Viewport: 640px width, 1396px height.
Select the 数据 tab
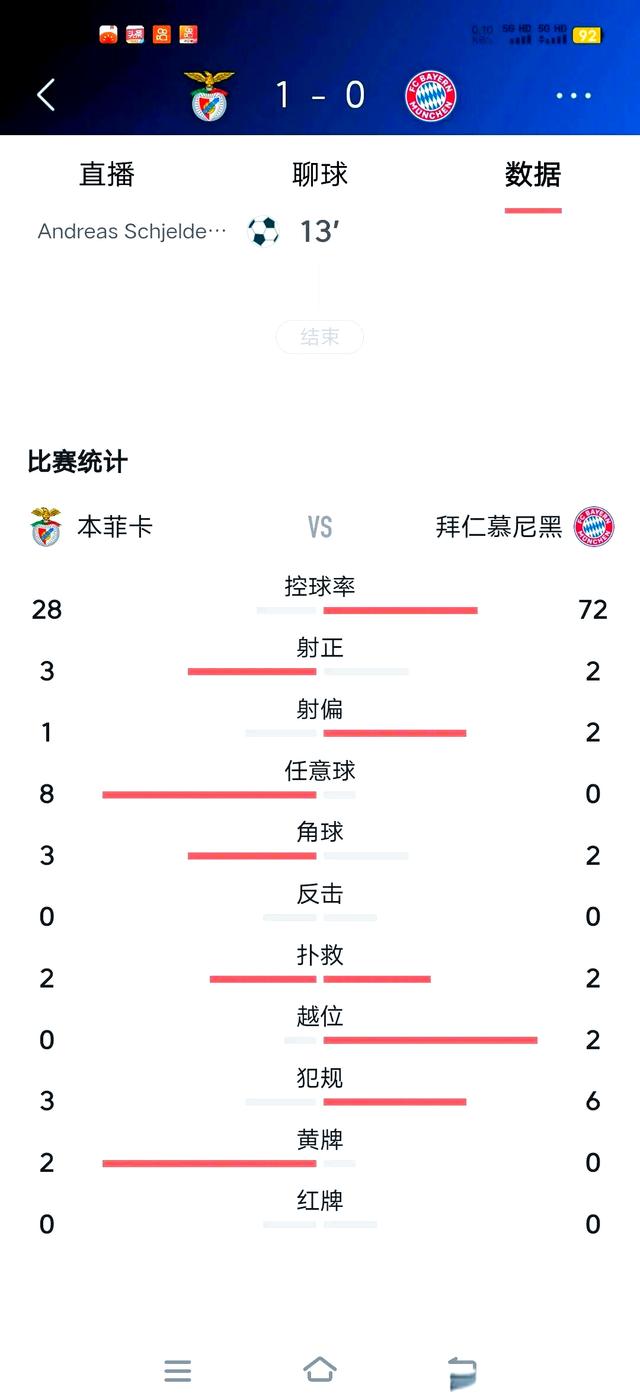coord(533,175)
